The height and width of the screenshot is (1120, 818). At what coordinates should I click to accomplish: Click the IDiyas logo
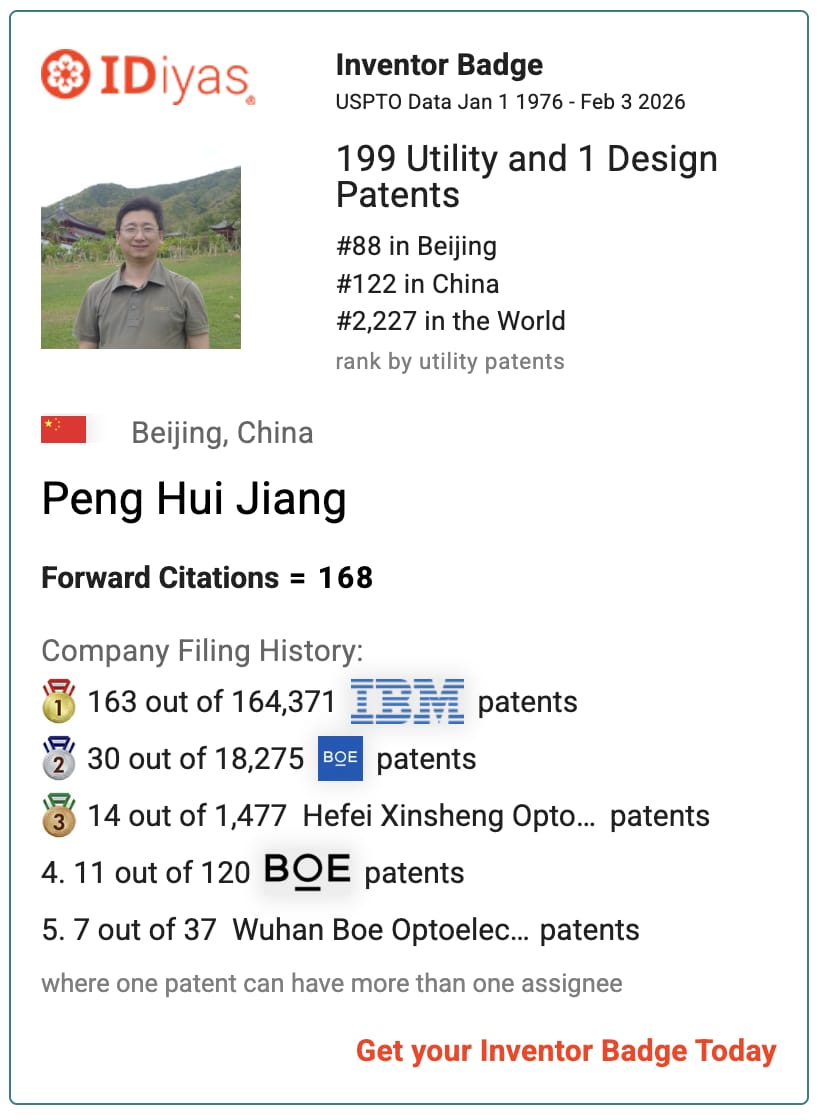click(x=148, y=76)
